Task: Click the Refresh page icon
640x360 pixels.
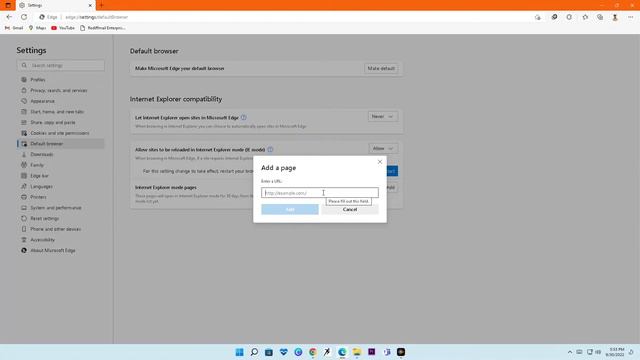Action: 24,17
